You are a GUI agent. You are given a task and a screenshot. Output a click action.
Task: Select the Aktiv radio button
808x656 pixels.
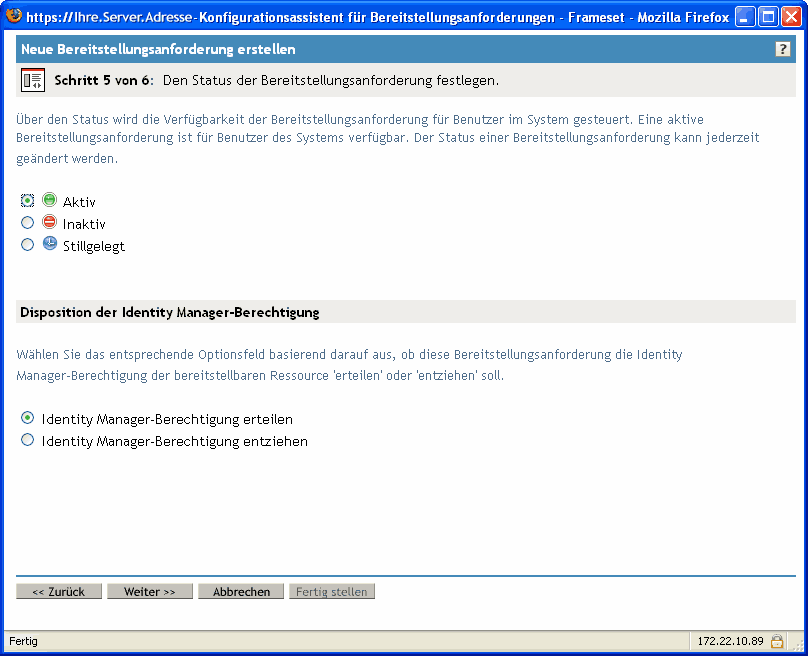[x=27, y=200]
